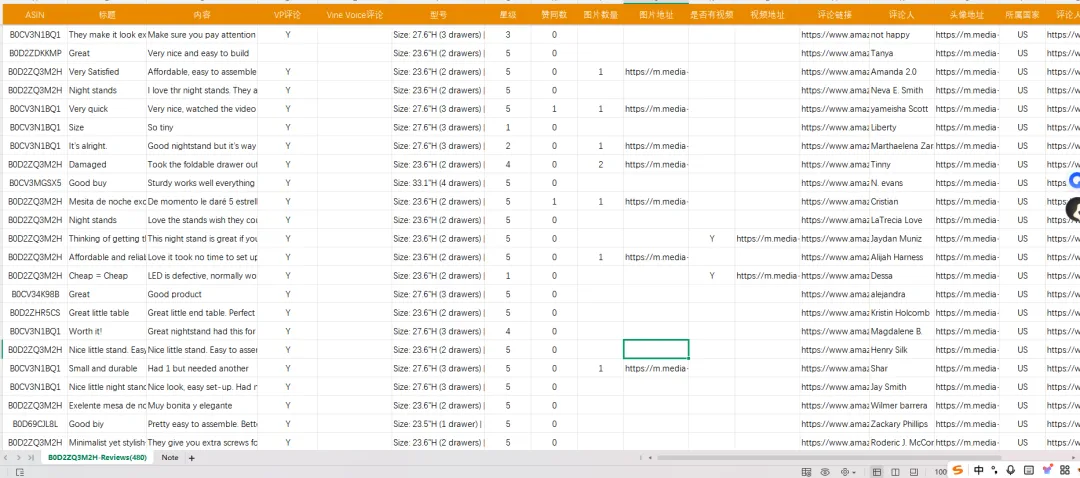
Task: Click the 是否有视频 column header cell
Action: 712,14
